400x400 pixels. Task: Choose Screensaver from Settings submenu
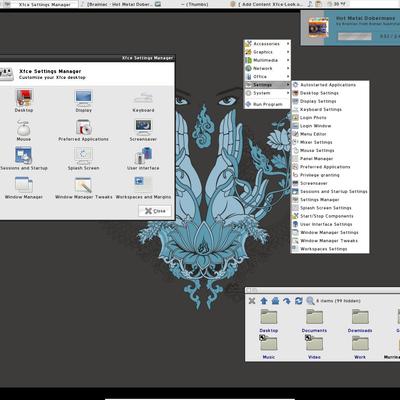tap(330, 183)
